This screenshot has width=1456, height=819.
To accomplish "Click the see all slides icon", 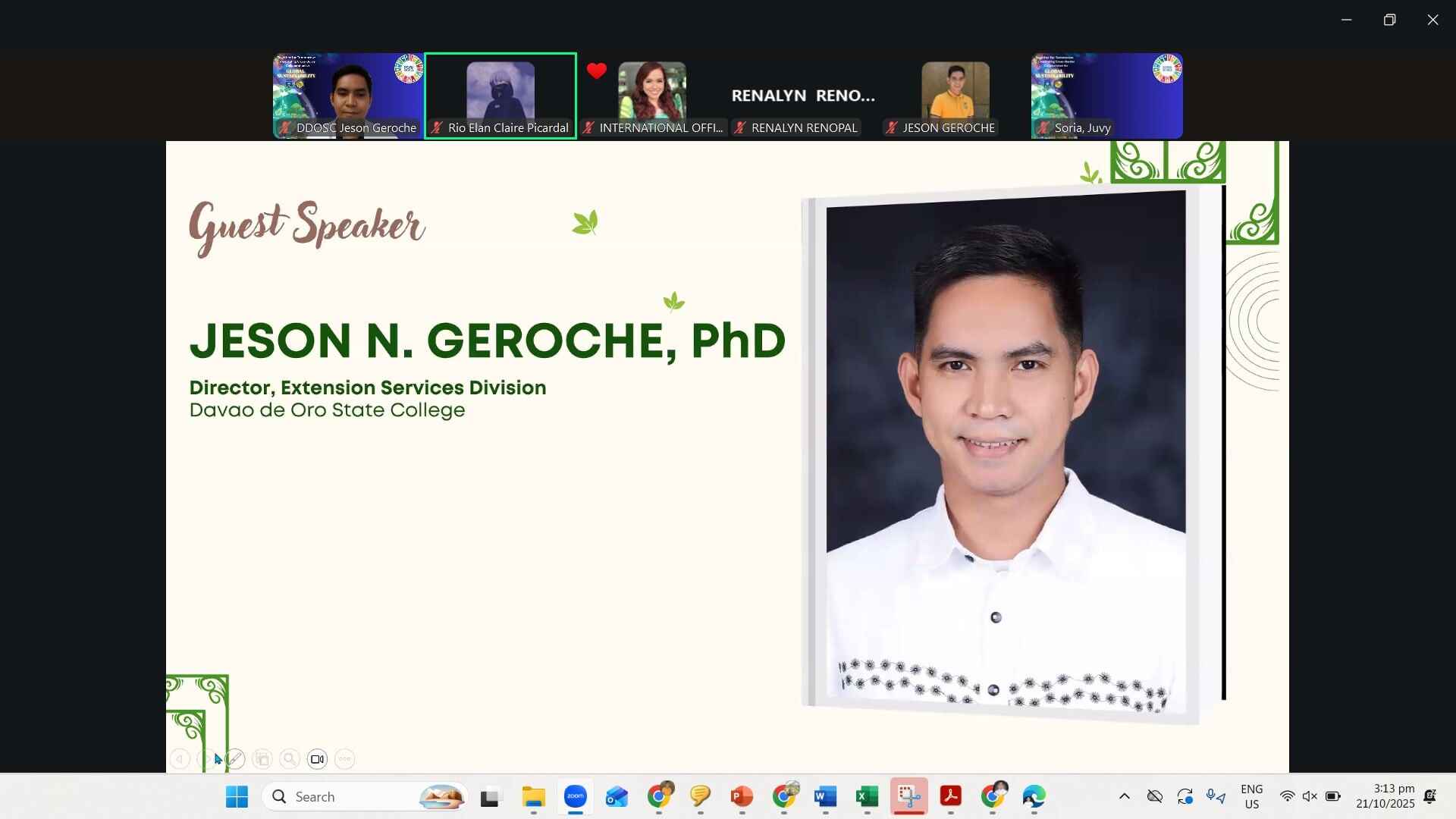I will [262, 759].
